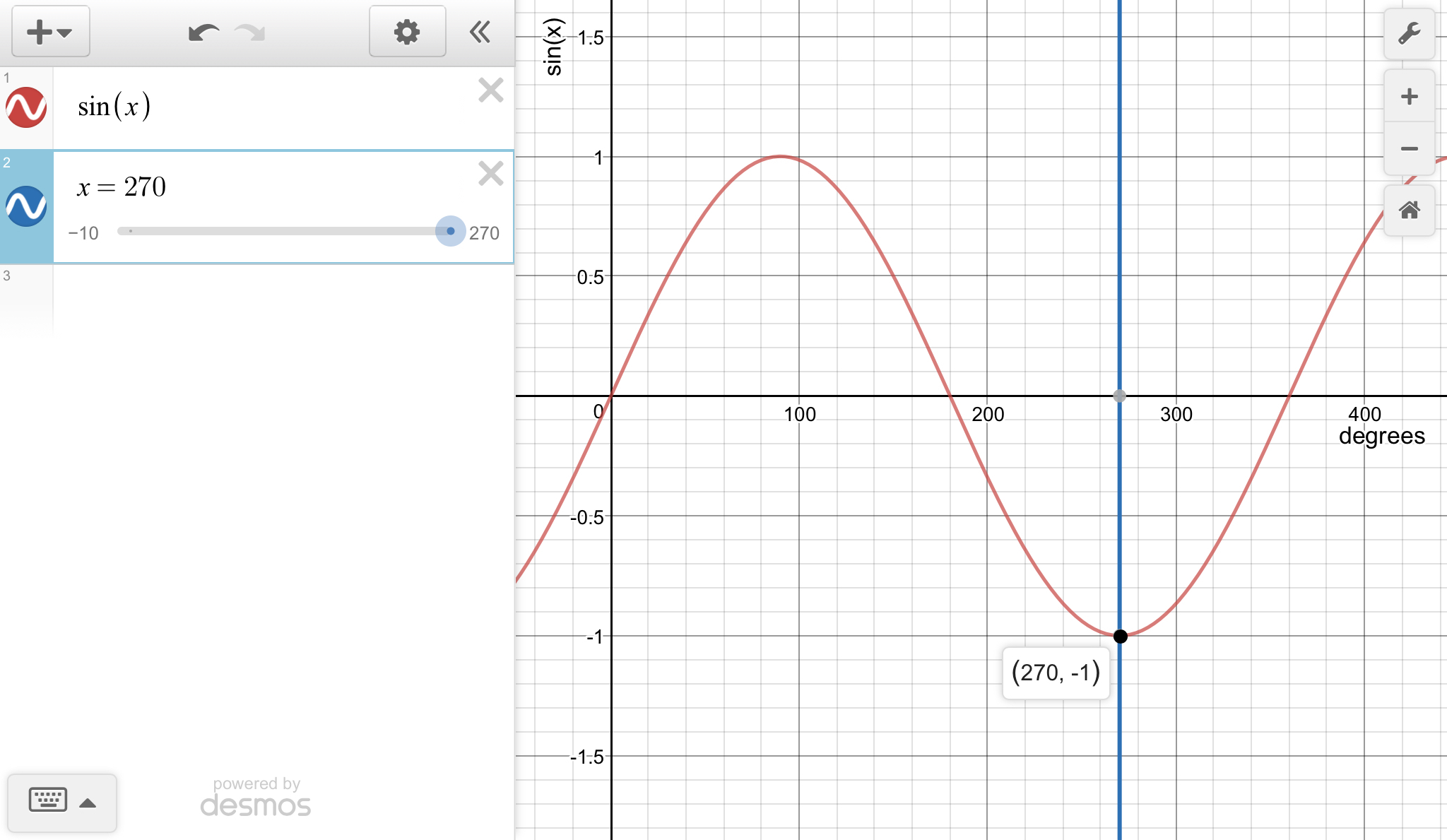Zoom out on the graph

point(1409,148)
